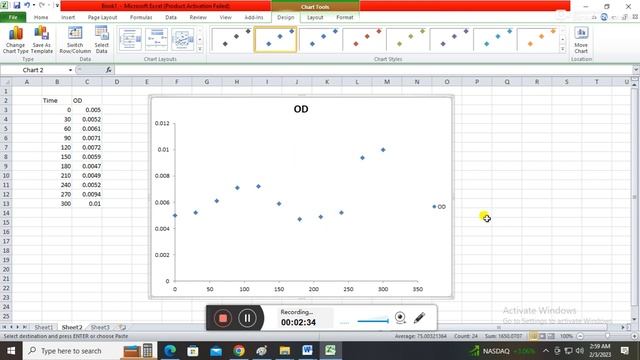The width and height of the screenshot is (640, 360).
Task: Toggle webcam icon in recorder bar
Action: click(x=400, y=318)
